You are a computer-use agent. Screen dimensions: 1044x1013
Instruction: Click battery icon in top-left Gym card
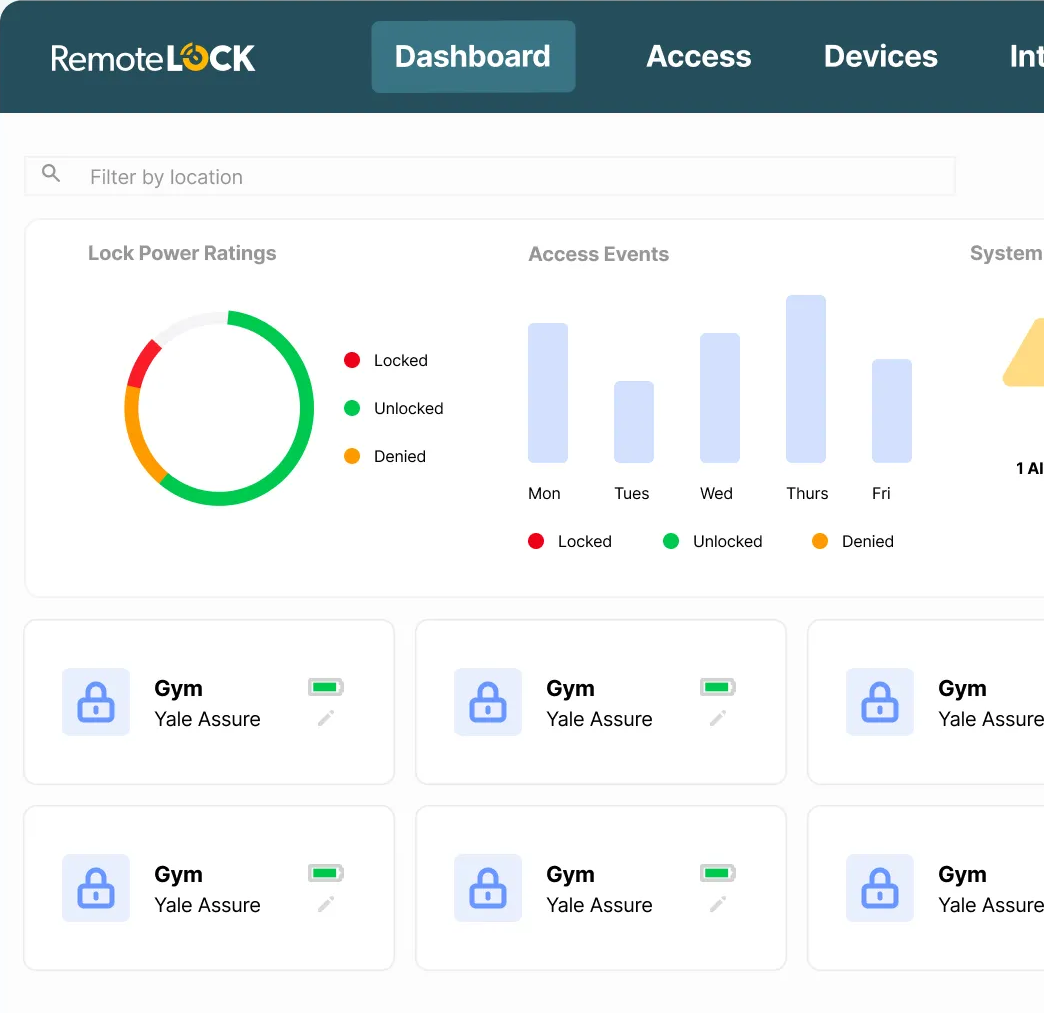[x=326, y=687]
